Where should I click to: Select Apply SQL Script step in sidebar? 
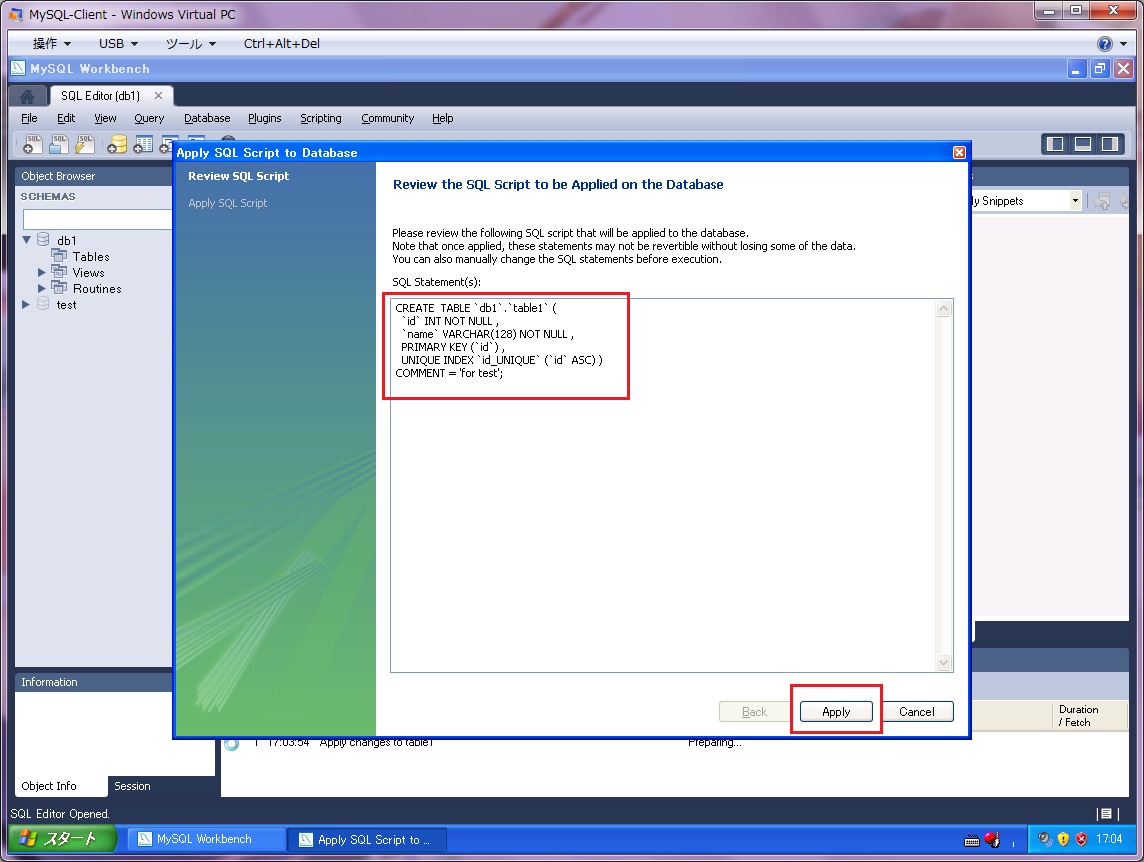[228, 203]
